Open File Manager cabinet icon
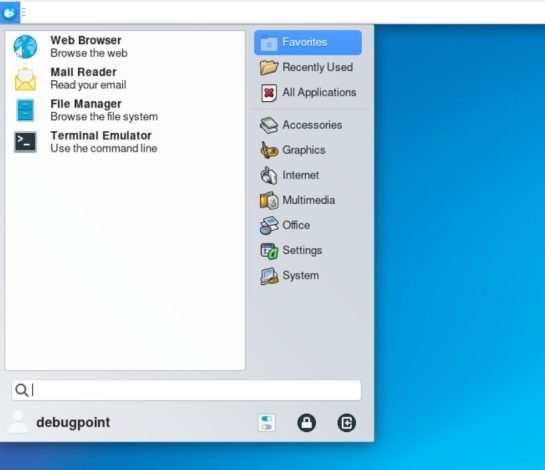Image resolution: width=545 pixels, height=470 pixels. click(x=25, y=110)
